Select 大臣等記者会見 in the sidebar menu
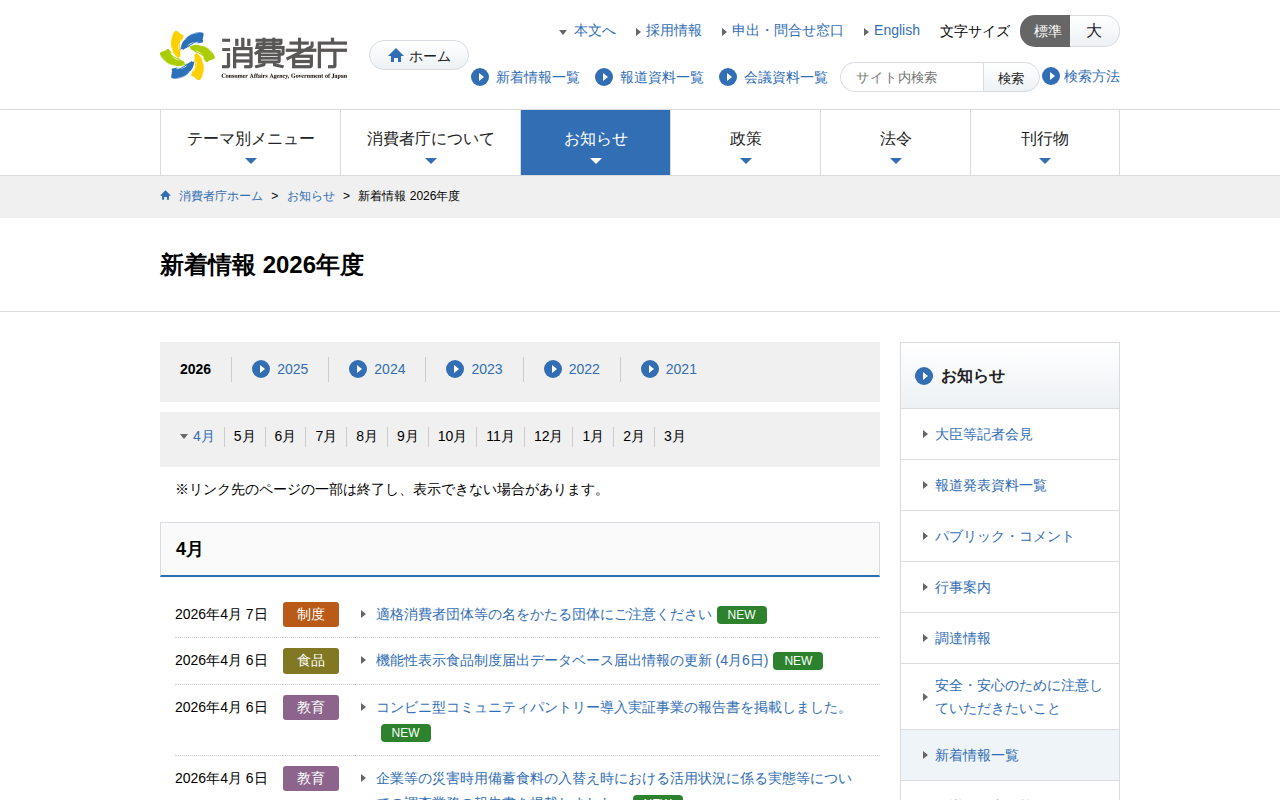The height and width of the screenshot is (800, 1280). pos(983,434)
